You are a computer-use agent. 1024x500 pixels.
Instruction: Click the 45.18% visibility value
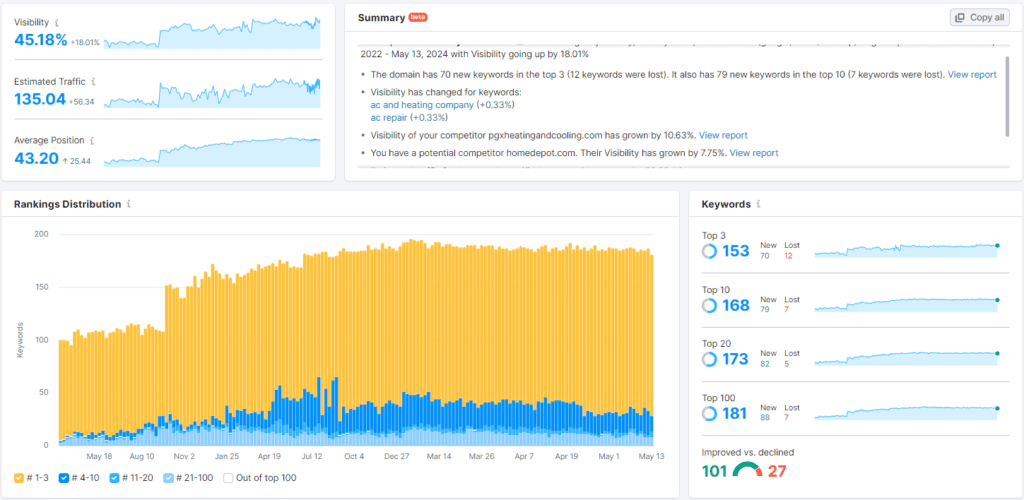[40, 40]
